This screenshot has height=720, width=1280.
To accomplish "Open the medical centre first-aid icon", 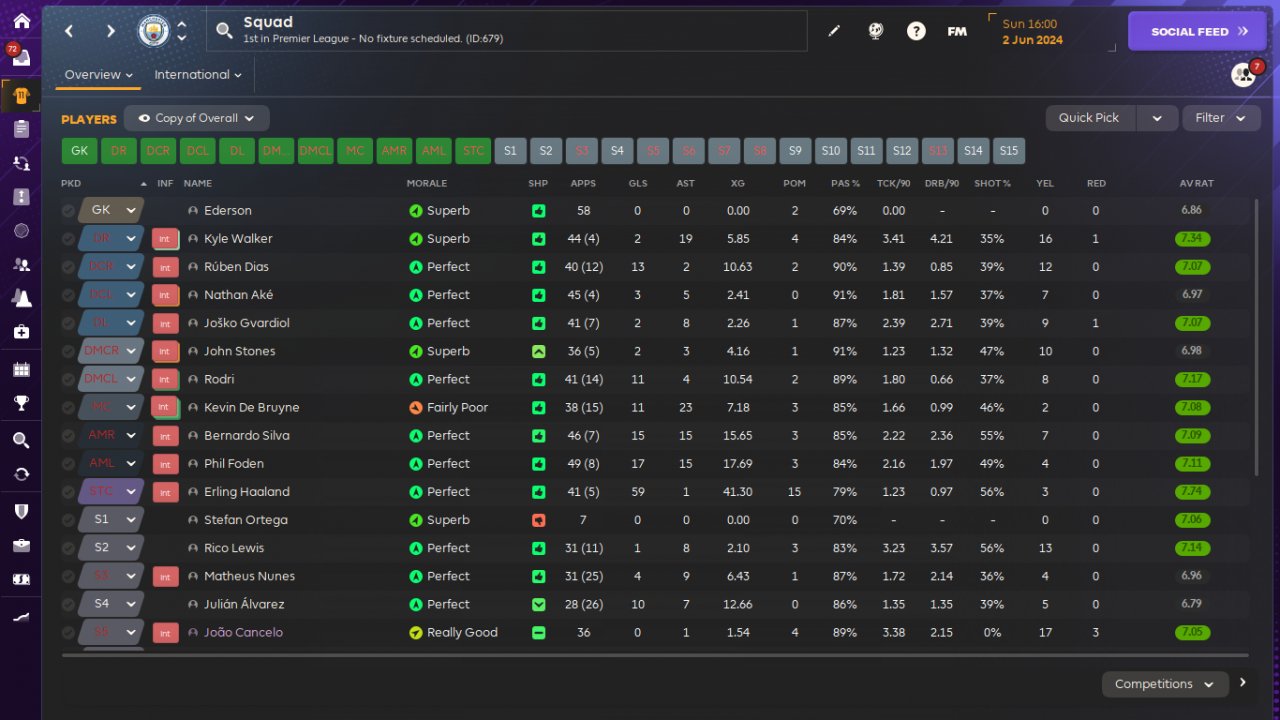I will (21, 331).
